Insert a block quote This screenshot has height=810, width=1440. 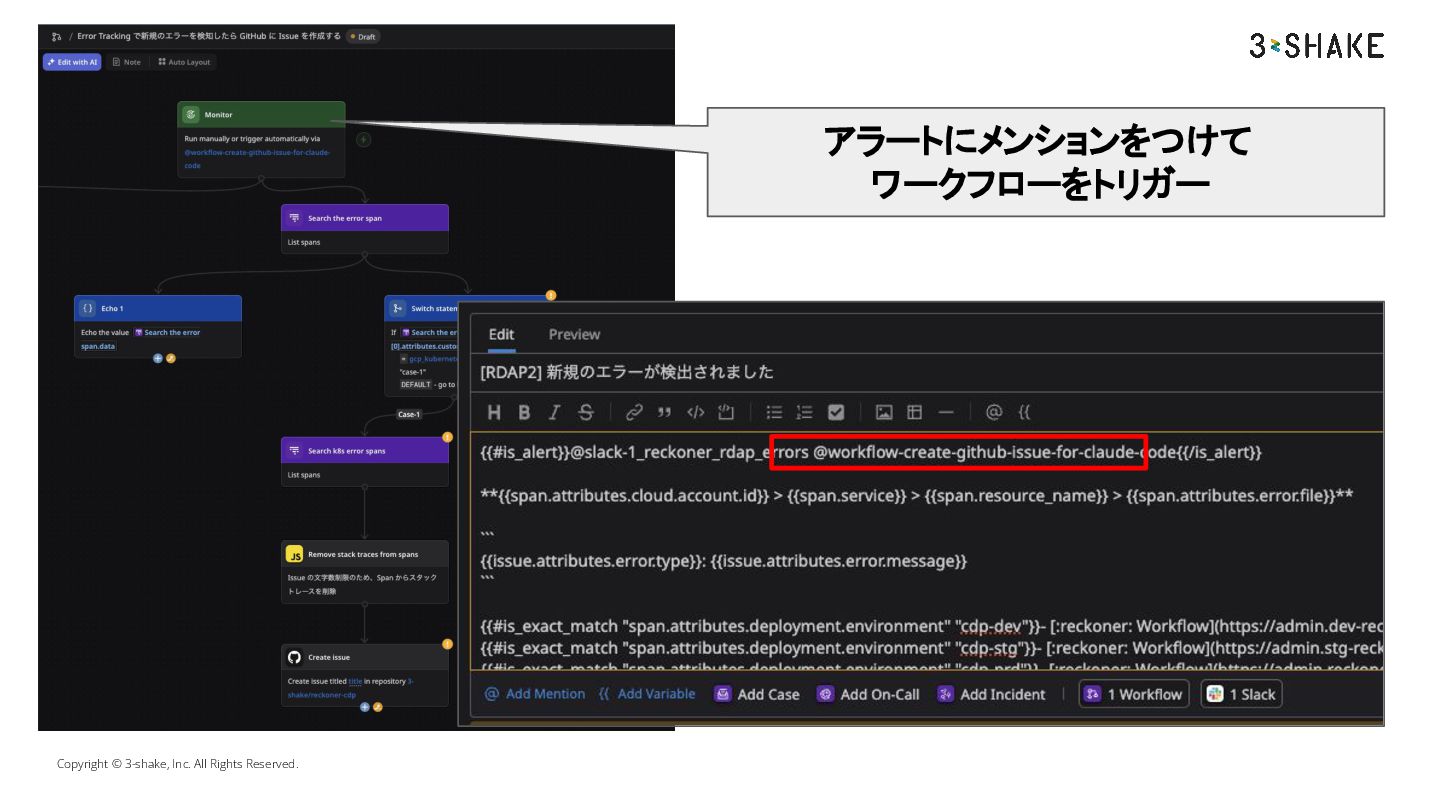[x=664, y=412]
